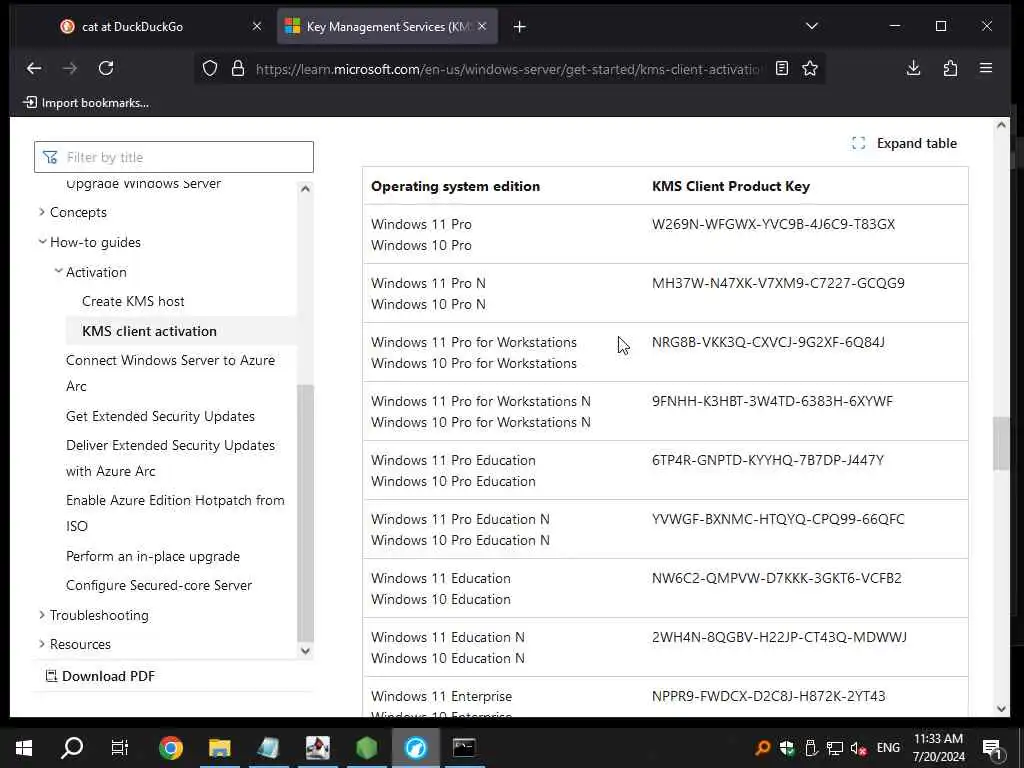The width and height of the screenshot is (1024, 768).
Task: Open File Explorer from taskbar
Action: pyautogui.click(x=220, y=748)
